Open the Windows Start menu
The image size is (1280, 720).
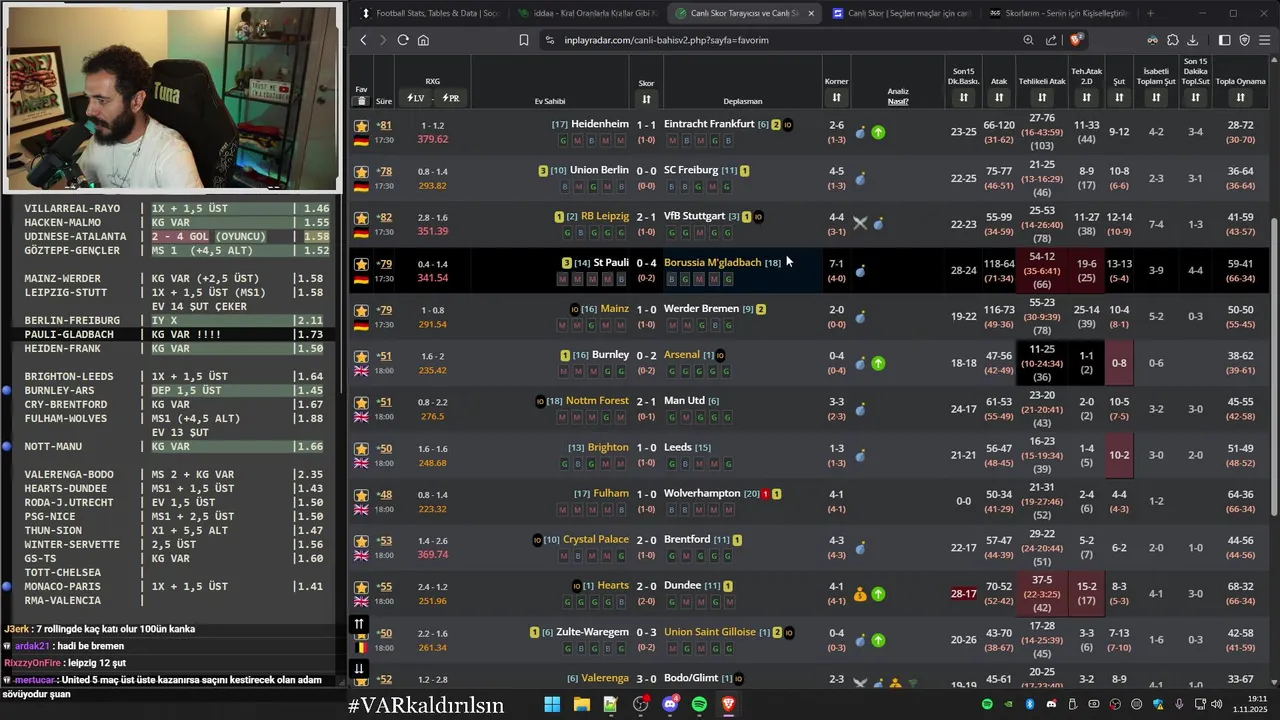click(x=552, y=705)
